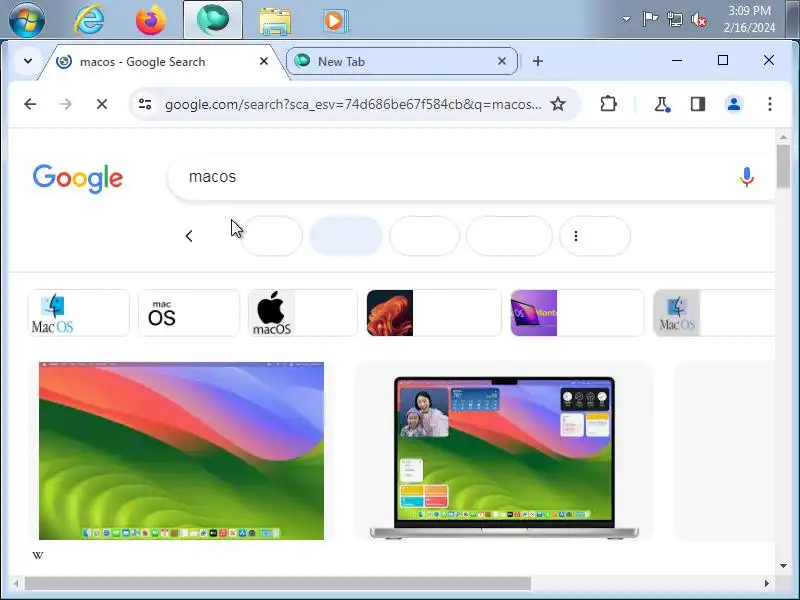Open the profile avatar menu

[734, 104]
